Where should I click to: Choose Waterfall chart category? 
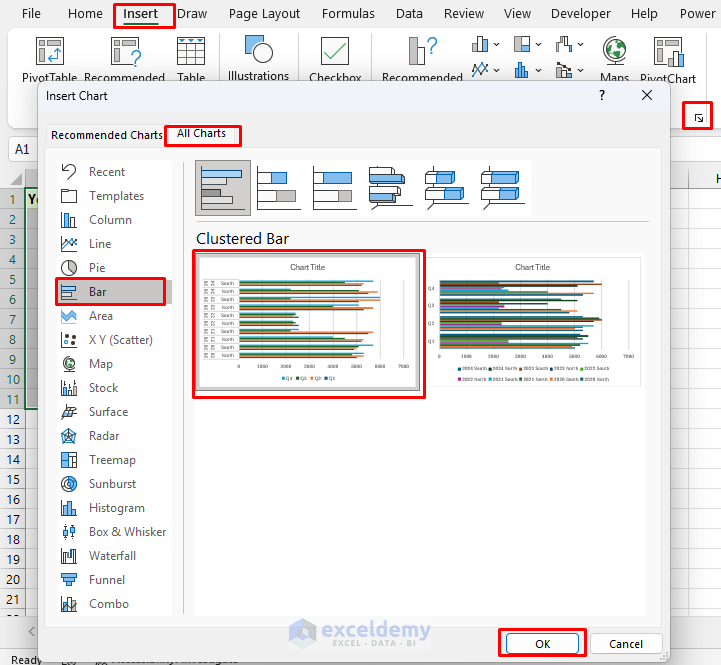point(114,556)
